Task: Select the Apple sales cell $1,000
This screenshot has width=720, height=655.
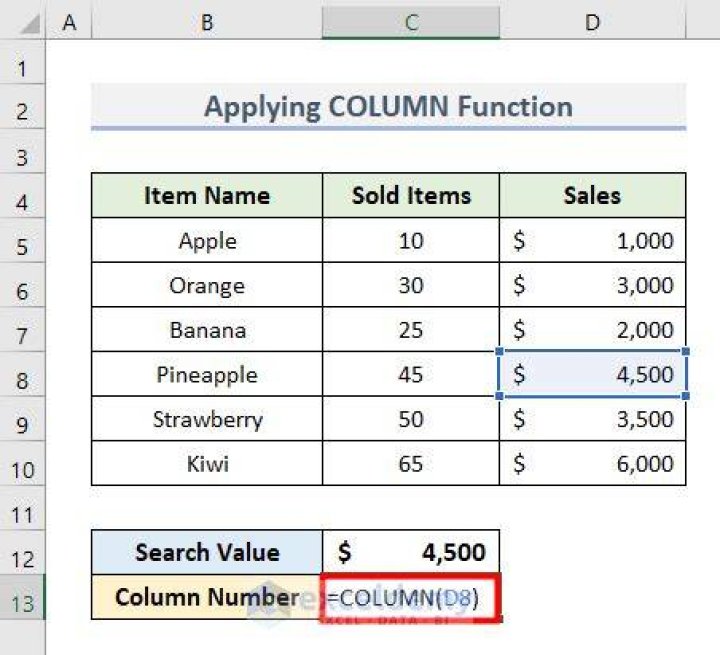Action: coord(592,240)
